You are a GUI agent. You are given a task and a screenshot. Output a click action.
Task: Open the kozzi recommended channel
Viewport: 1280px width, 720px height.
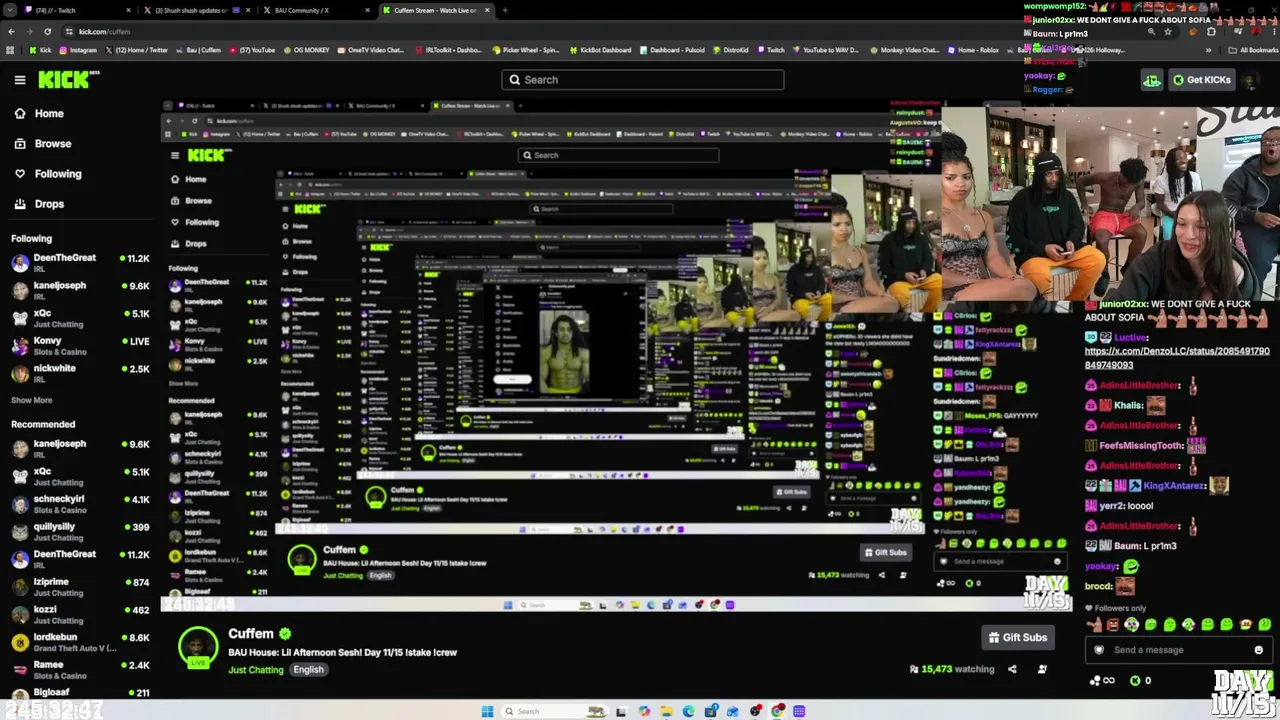[x=80, y=614]
